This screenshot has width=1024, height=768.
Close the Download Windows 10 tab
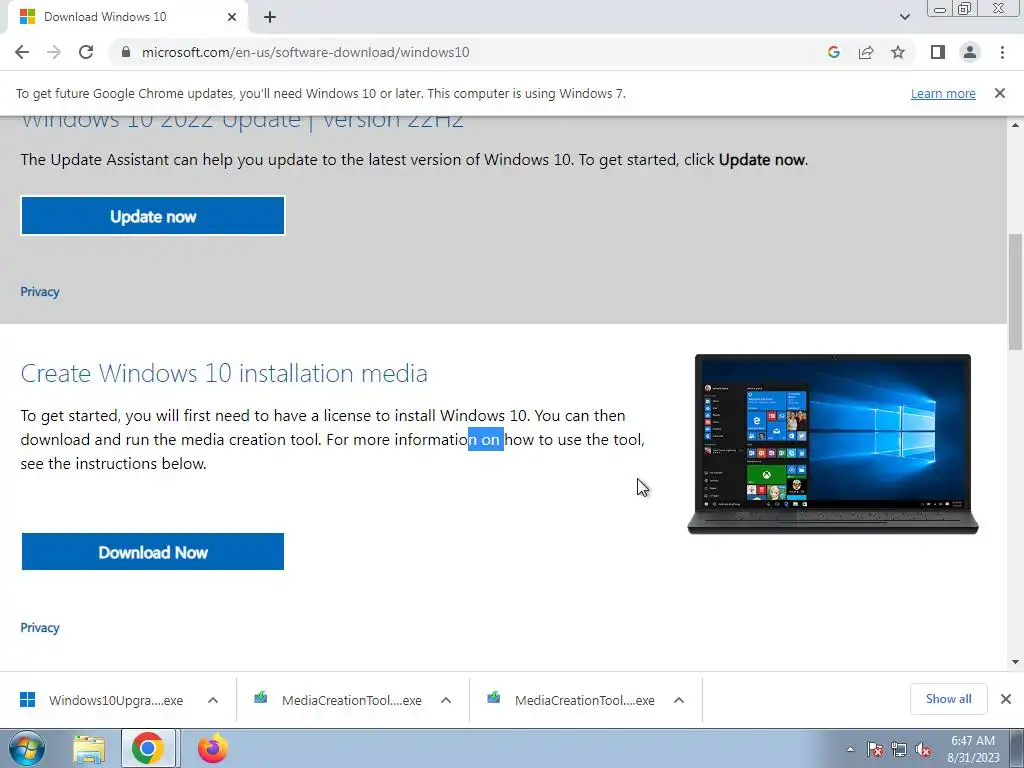coord(232,17)
